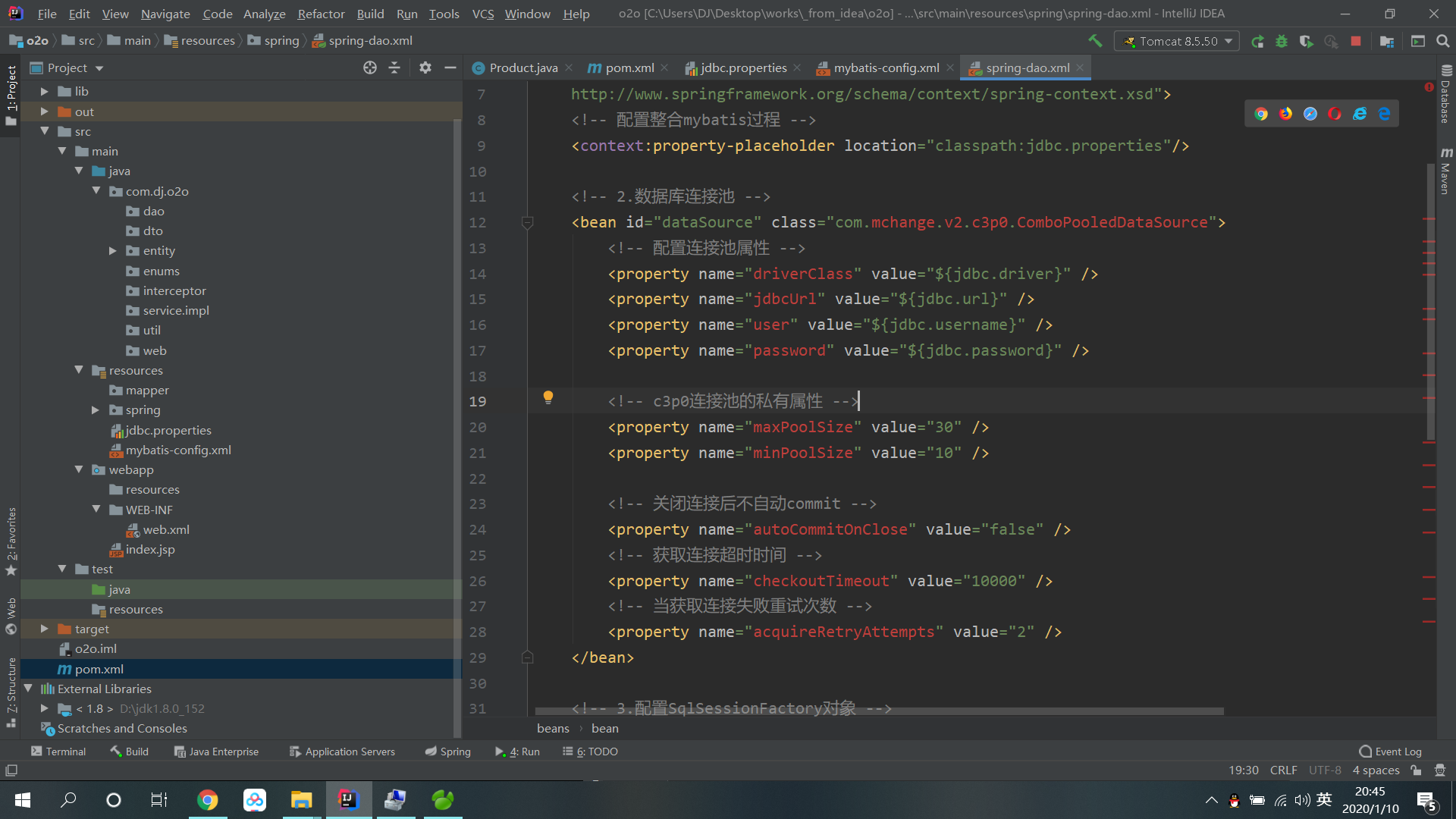Click 'beans' in XML breadcrumb
This screenshot has height=819, width=1456.
[553, 728]
